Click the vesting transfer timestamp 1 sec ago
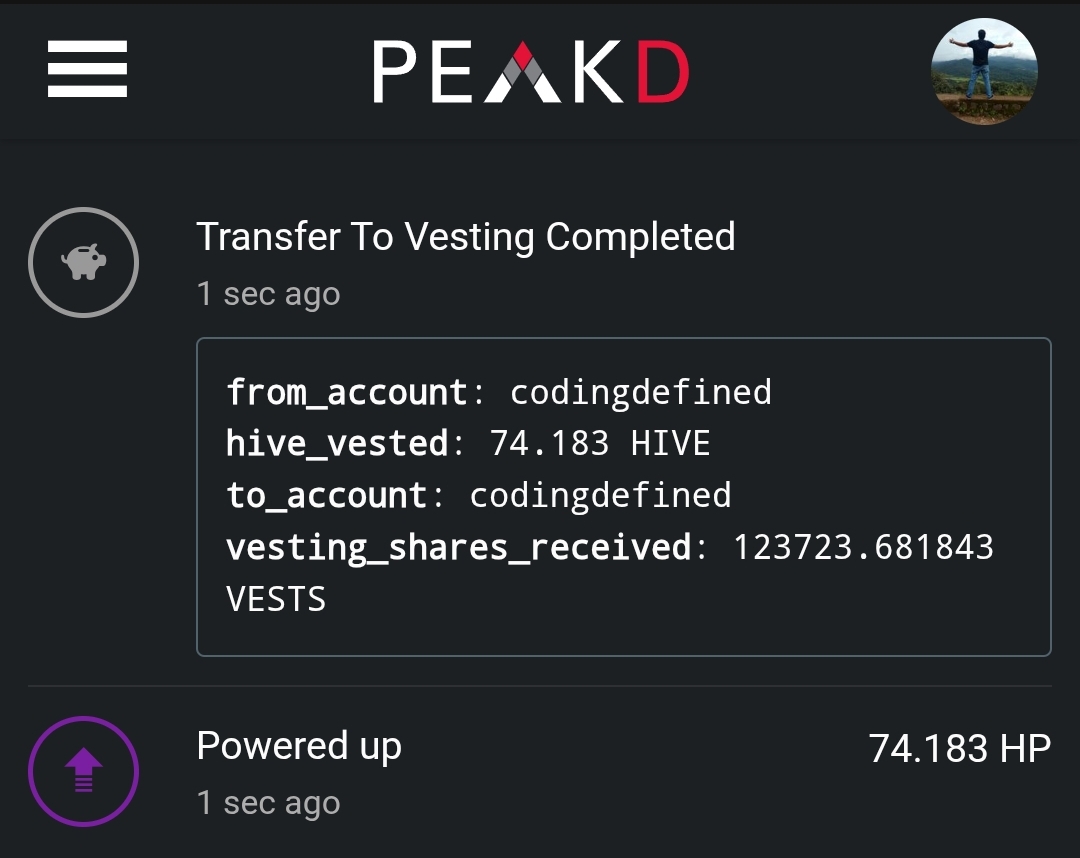The height and width of the screenshot is (858, 1080). pos(269,294)
